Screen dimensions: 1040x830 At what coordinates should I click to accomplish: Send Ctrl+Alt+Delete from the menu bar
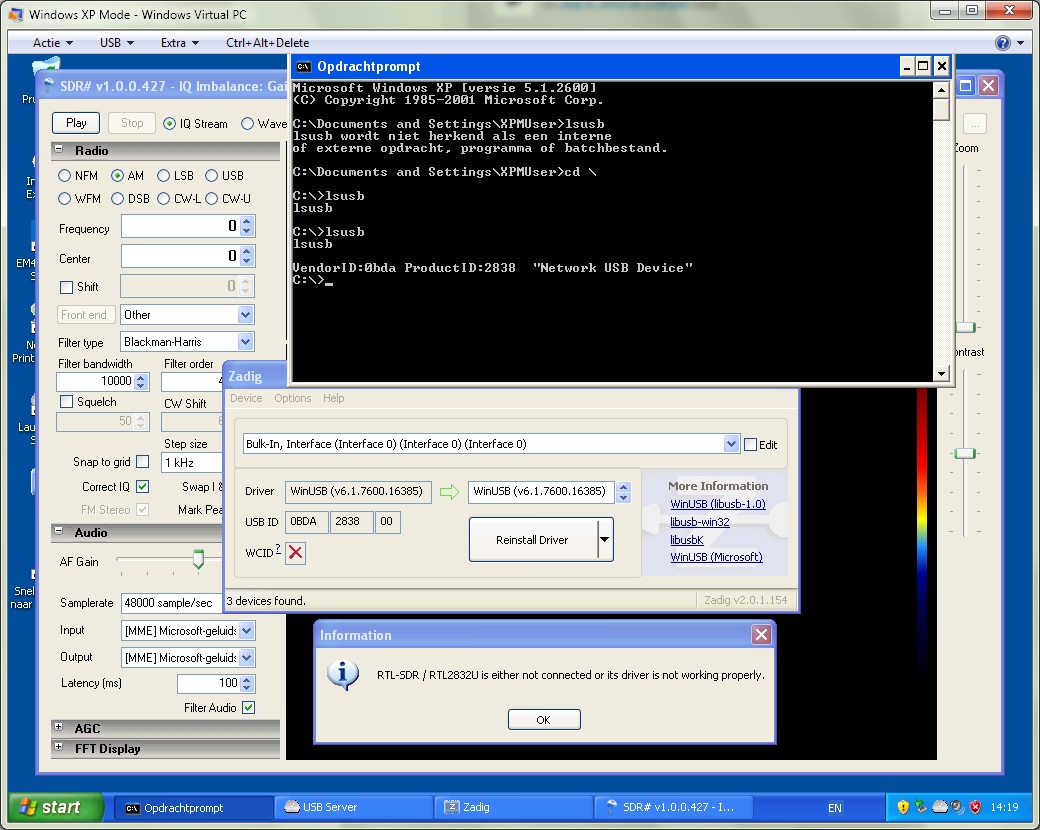267,42
